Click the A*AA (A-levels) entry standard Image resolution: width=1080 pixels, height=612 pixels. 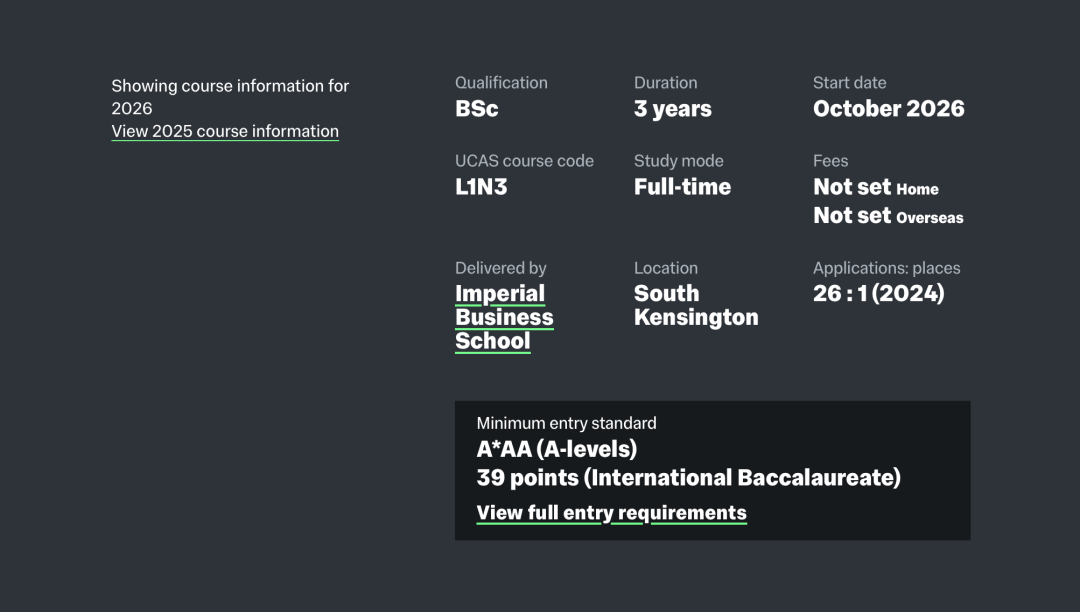[x=557, y=450]
